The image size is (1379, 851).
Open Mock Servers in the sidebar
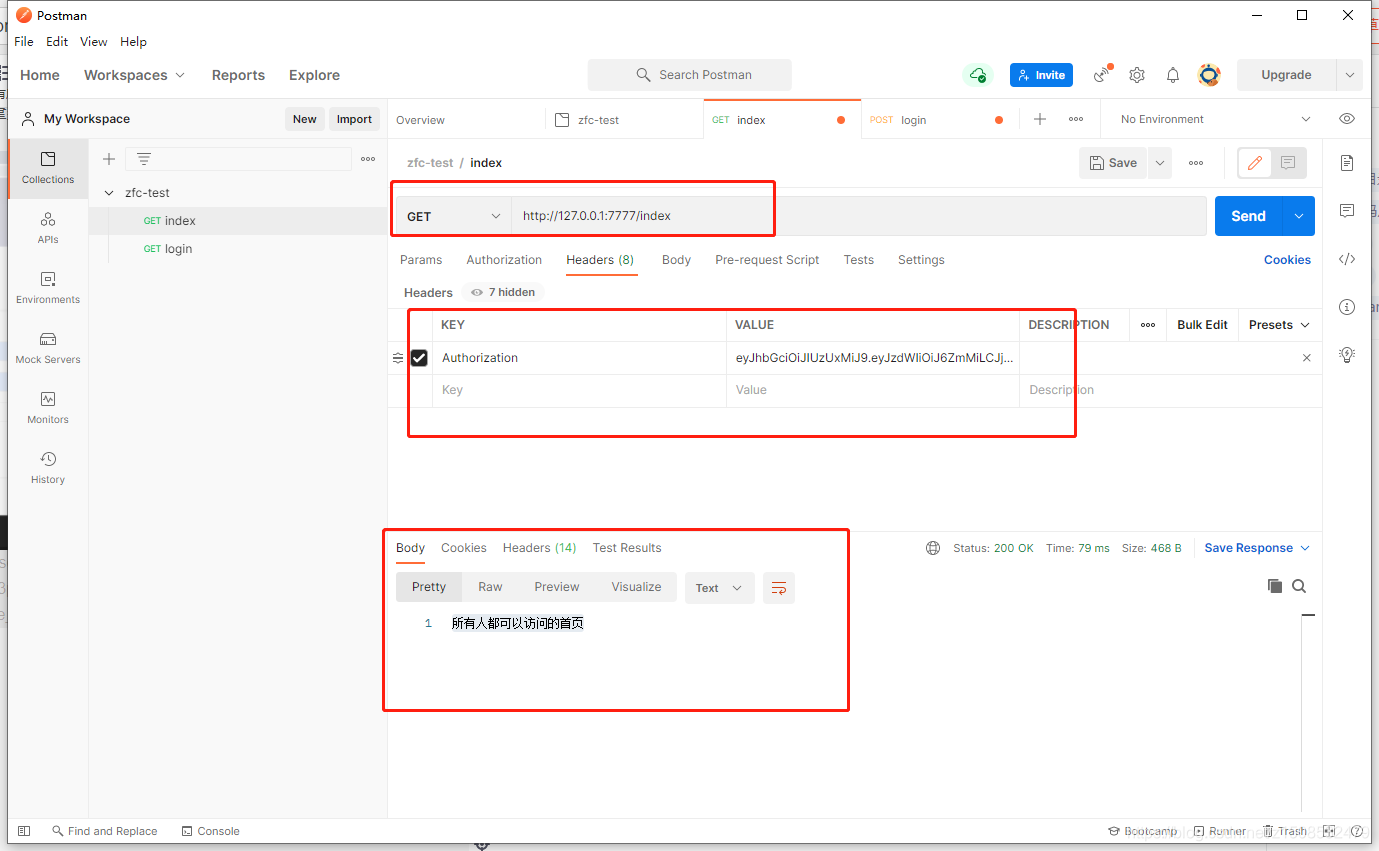pos(48,348)
